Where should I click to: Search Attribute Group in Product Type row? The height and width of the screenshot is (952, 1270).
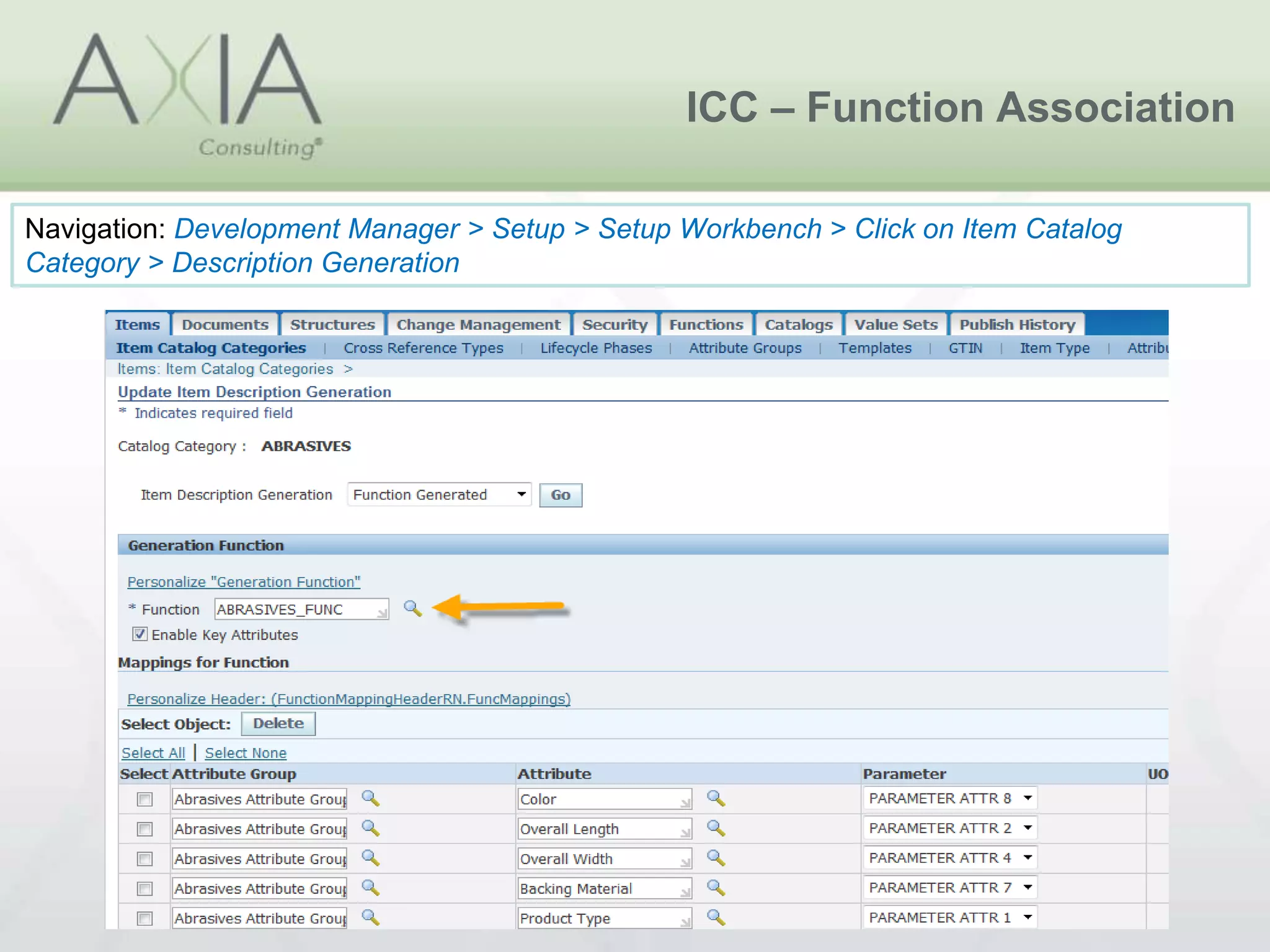click(370, 917)
